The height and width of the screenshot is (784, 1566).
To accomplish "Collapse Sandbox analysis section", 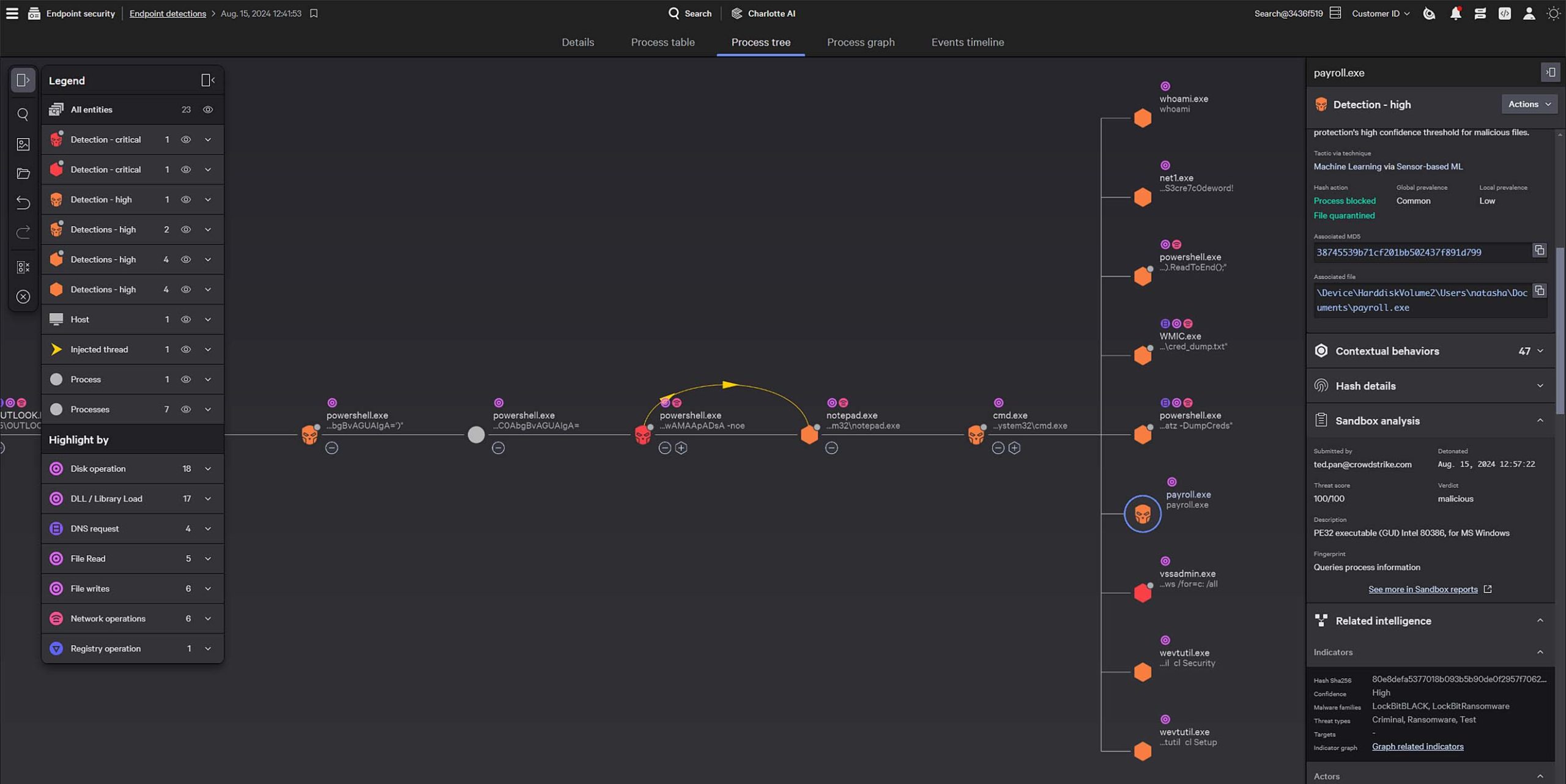I will 1540,421.
